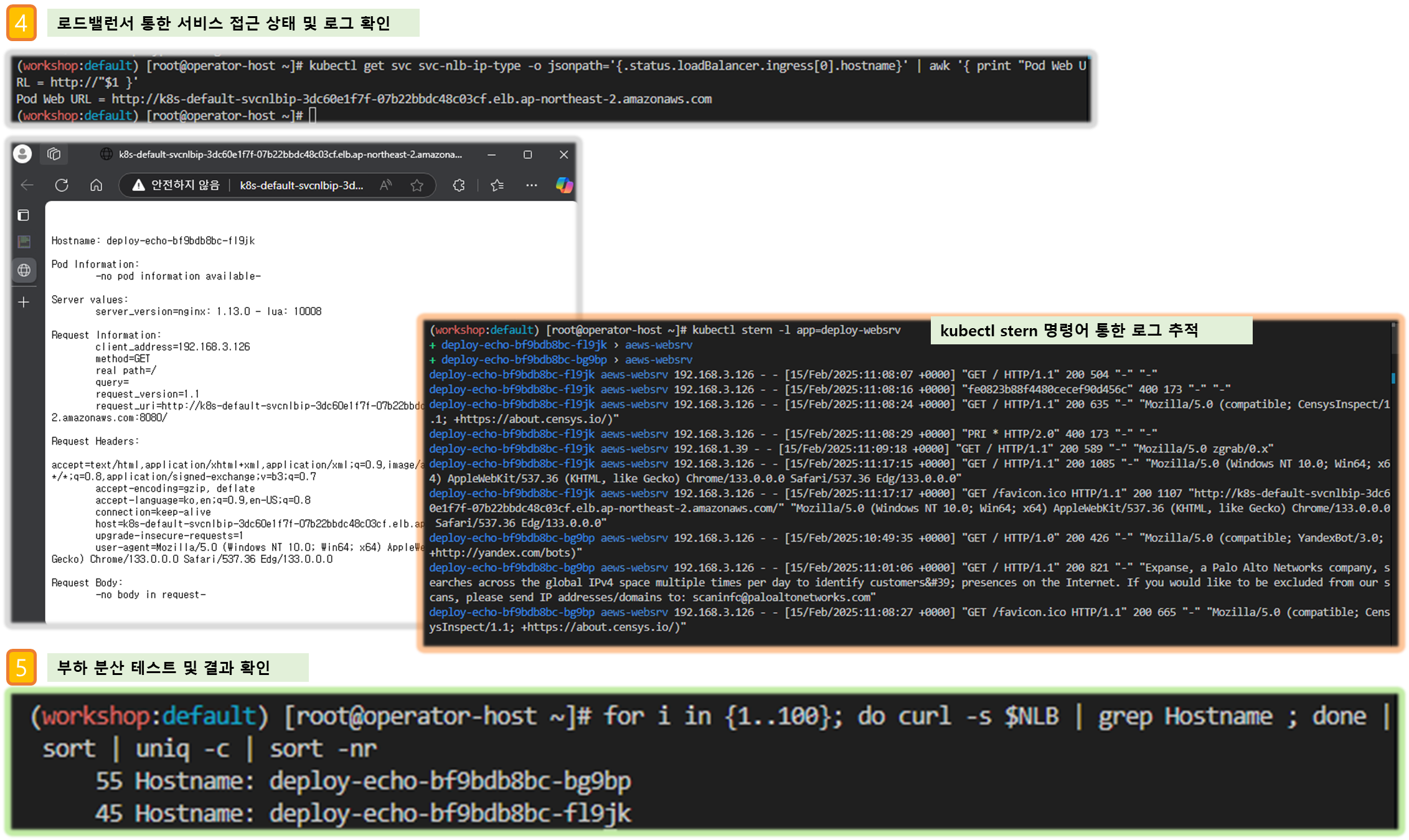This screenshot has width=1409, height=840.
Task: Click the back navigation arrow
Action: coord(27,185)
